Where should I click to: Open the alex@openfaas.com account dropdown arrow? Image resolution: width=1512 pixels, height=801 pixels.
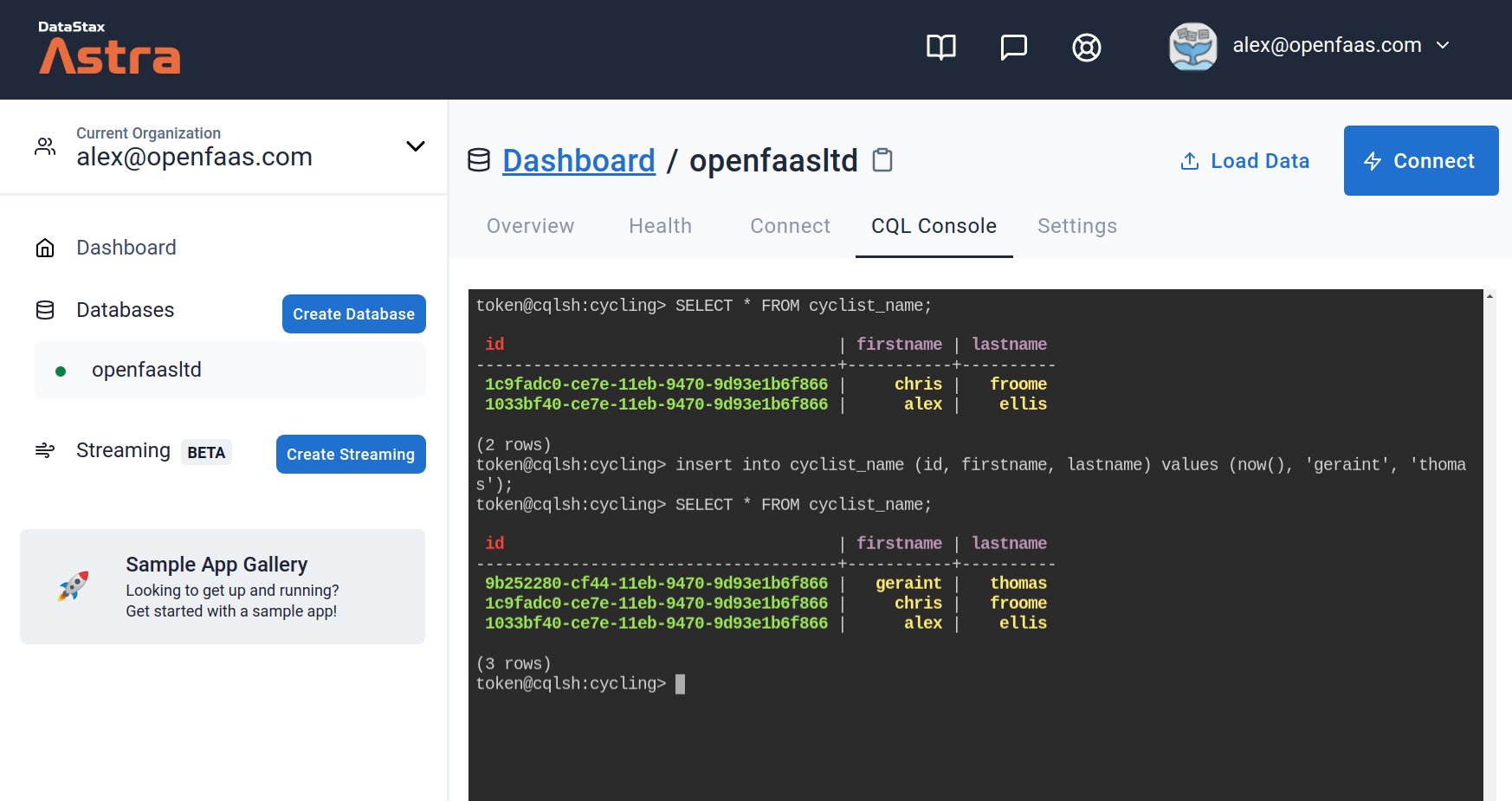[x=1443, y=45]
